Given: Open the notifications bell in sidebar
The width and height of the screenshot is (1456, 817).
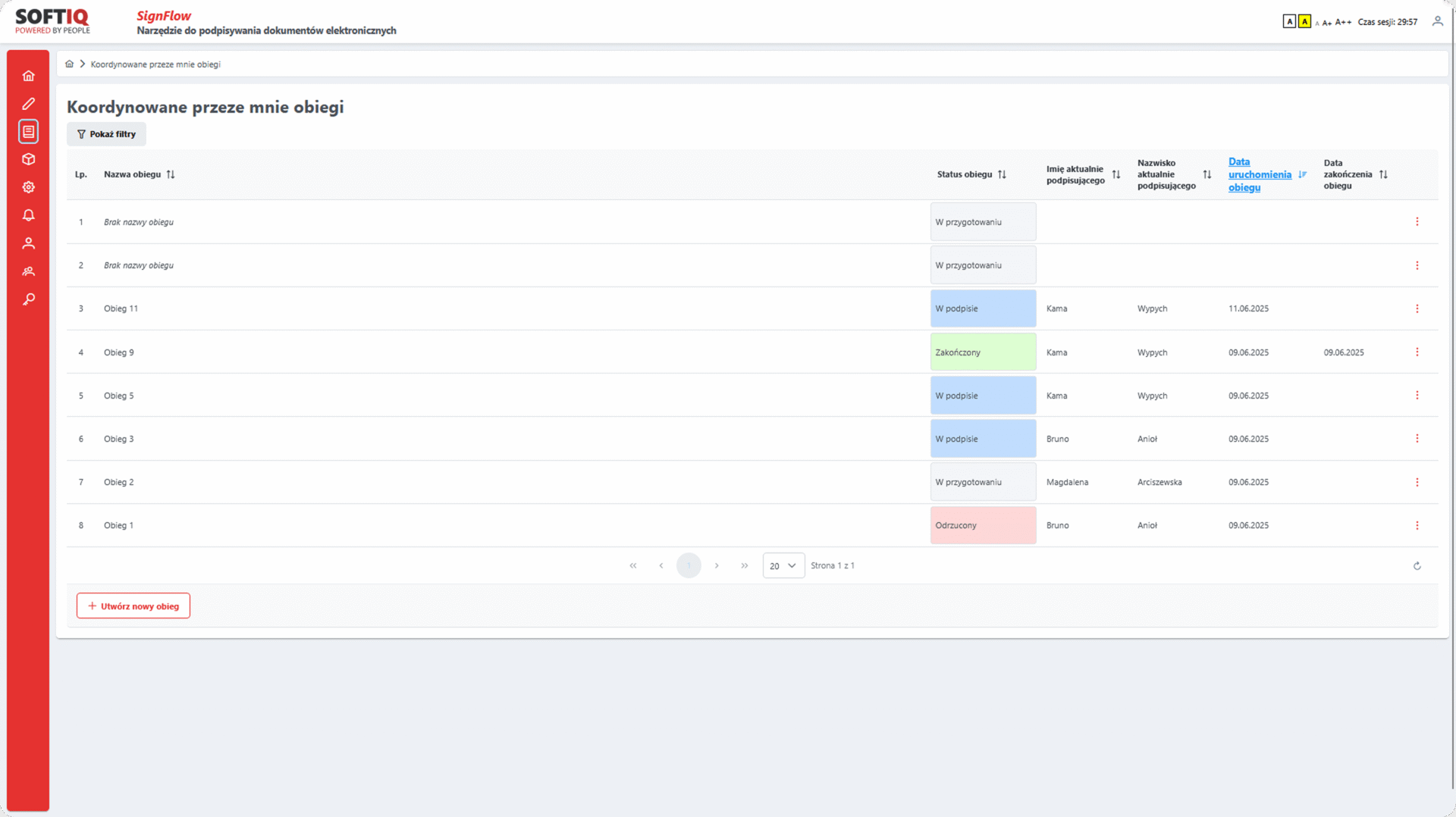Looking at the screenshot, I should pos(29,215).
